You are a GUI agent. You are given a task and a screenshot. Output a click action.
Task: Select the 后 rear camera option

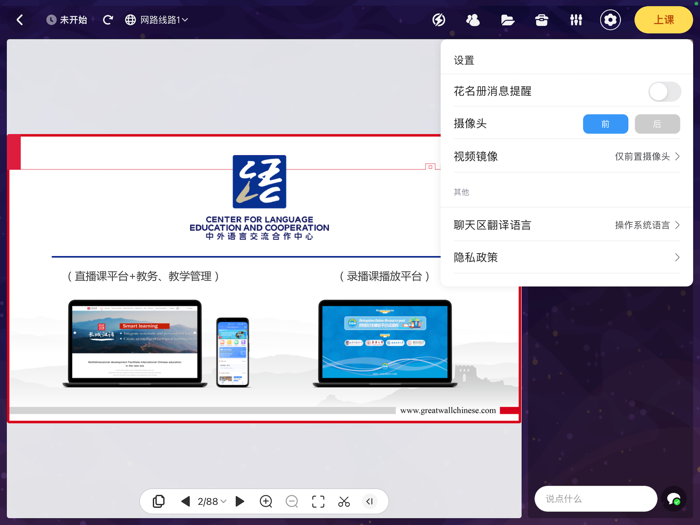click(657, 124)
